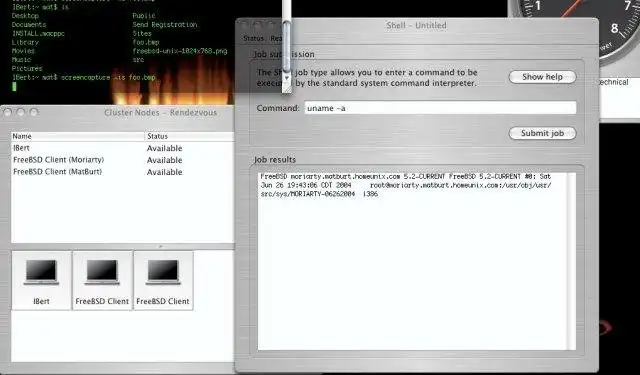Click Send Registration in Terminal listing
This screenshot has width=640, height=375.
coord(165,24)
